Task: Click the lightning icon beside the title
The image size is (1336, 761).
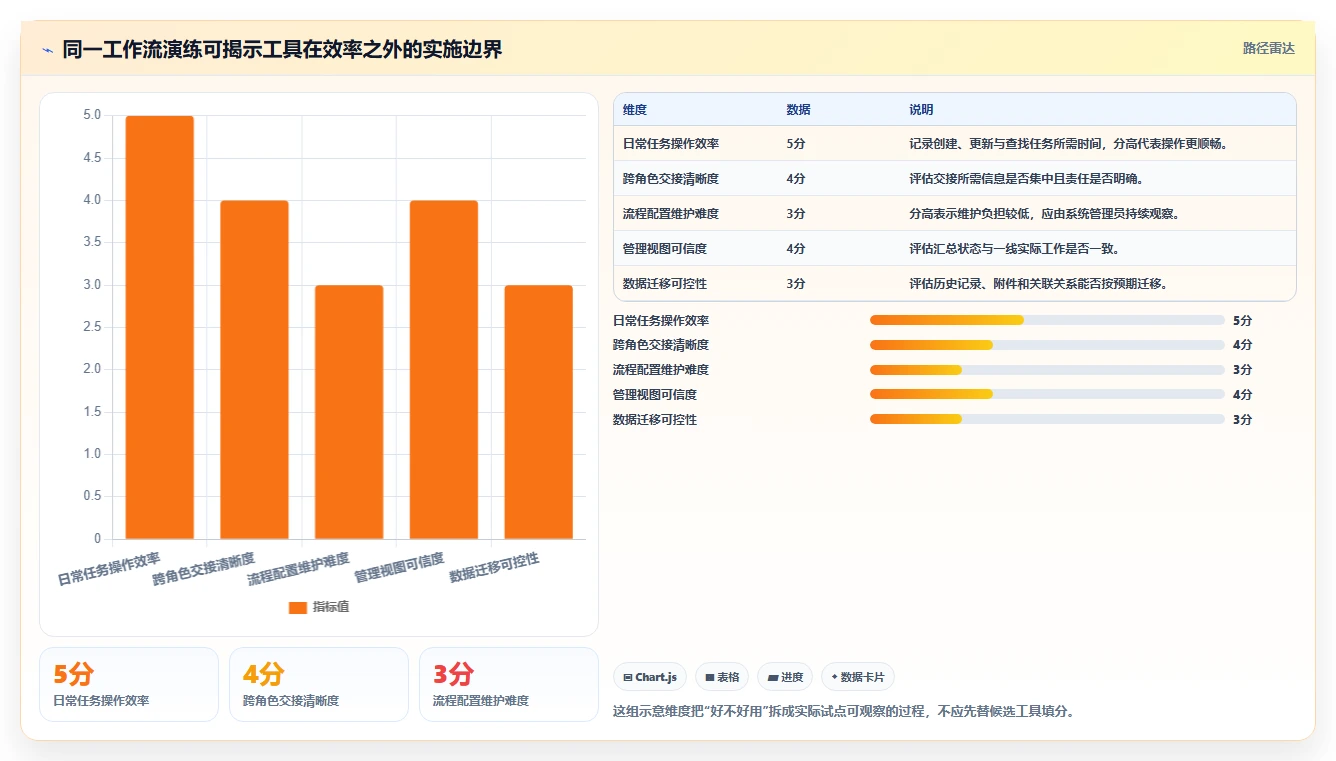Action: [x=47, y=50]
